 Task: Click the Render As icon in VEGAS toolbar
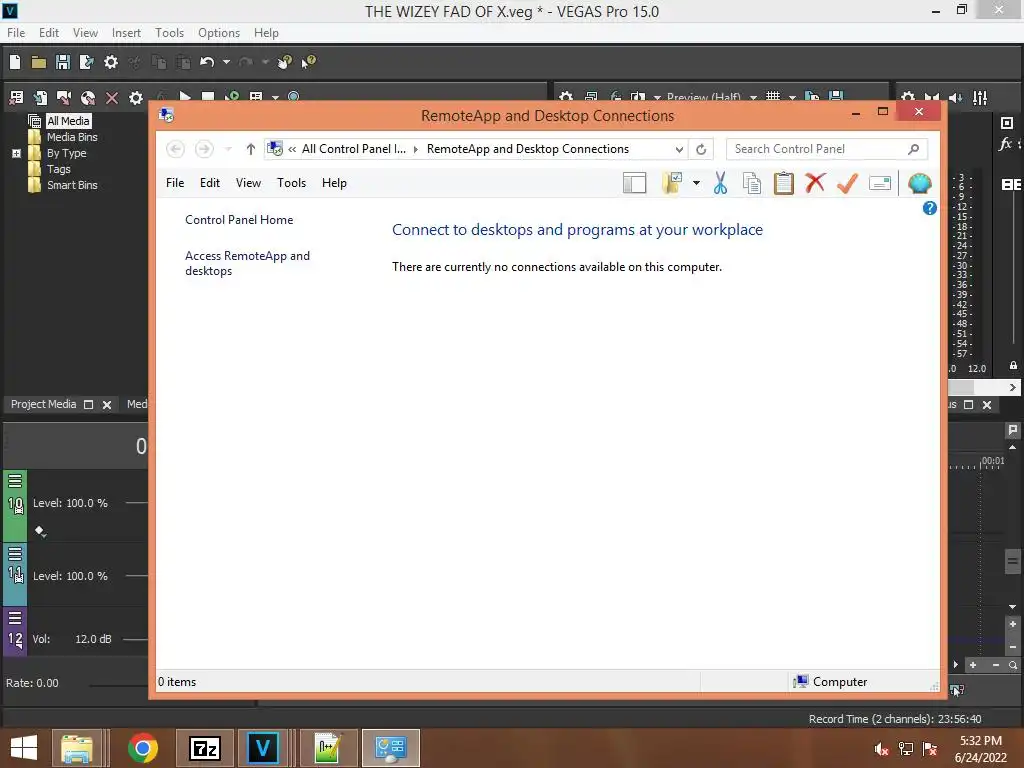point(86,62)
